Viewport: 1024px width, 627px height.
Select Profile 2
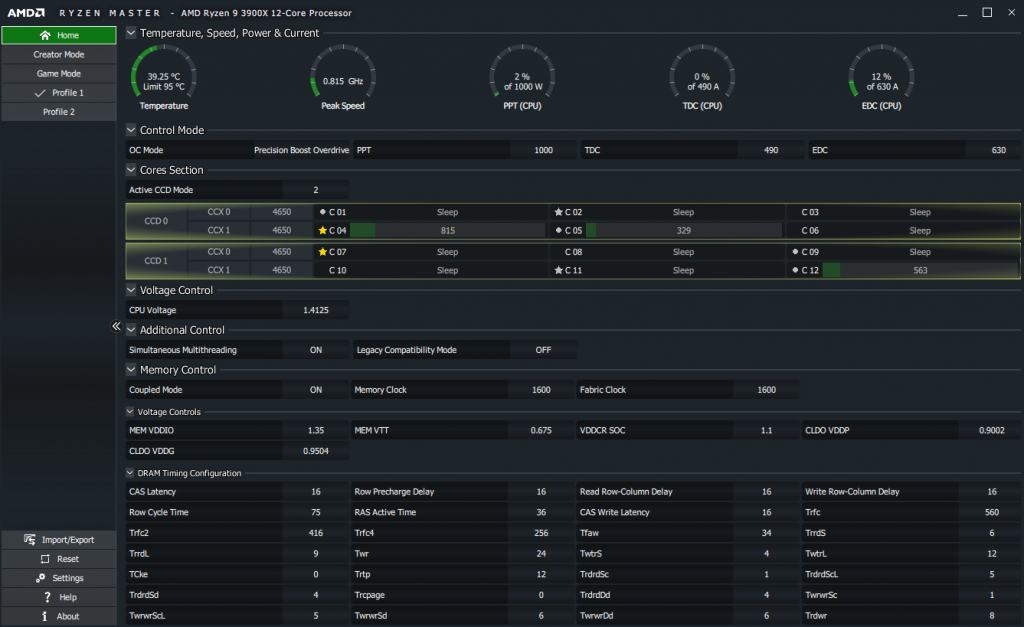[x=59, y=112]
